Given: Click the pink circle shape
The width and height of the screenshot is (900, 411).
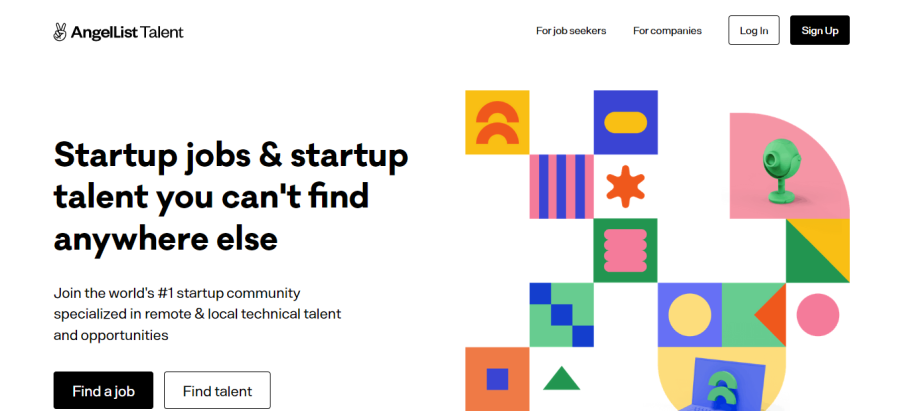Looking at the screenshot, I should pos(817,314).
